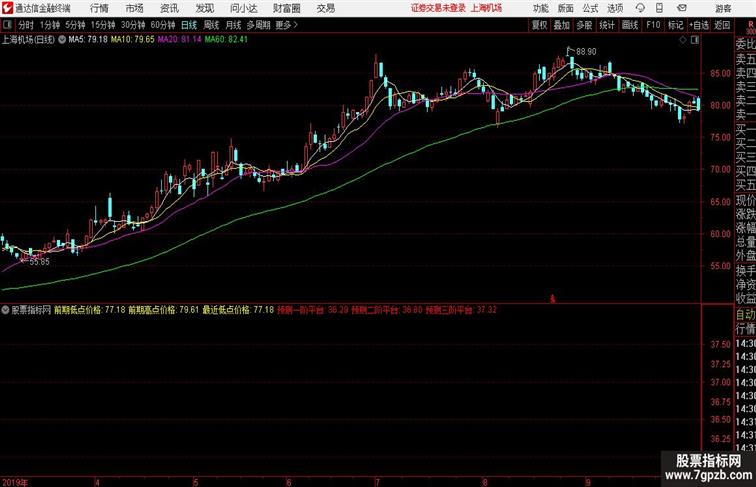Click the 画线 drawing tool button
This screenshot has height=487, width=756.
[x=630, y=25]
